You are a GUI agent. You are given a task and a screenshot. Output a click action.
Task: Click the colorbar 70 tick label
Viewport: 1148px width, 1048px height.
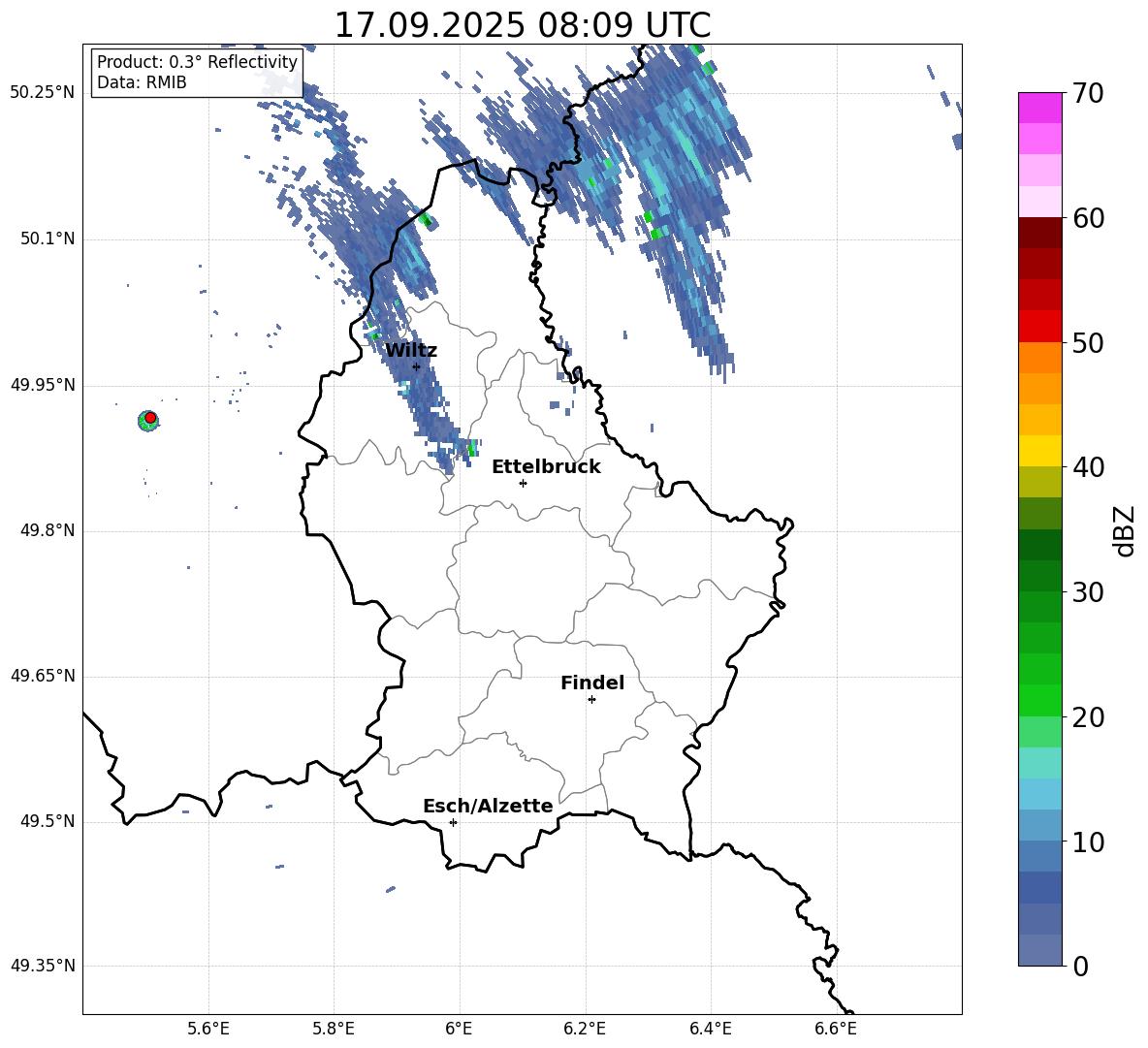pyautogui.click(x=1088, y=94)
